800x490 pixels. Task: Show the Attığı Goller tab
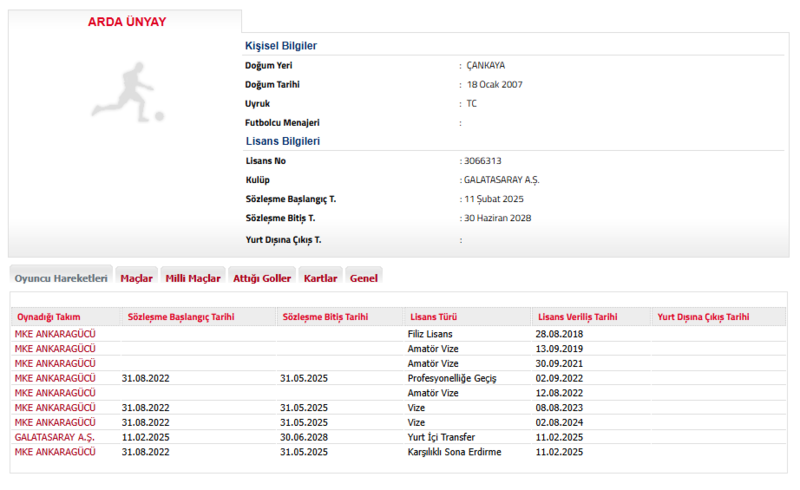262,278
